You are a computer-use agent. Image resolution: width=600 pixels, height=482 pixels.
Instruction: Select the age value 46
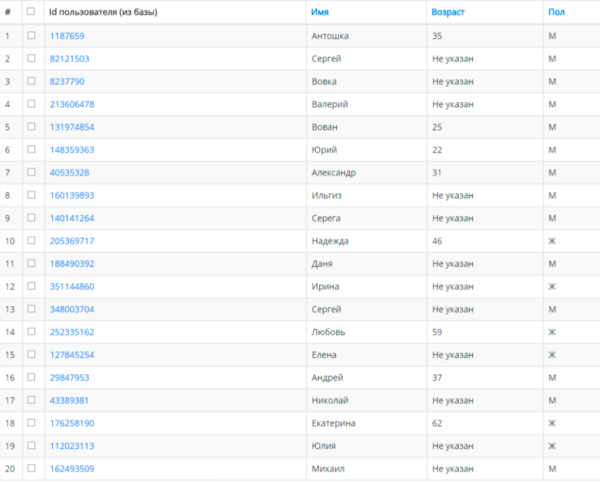437,241
